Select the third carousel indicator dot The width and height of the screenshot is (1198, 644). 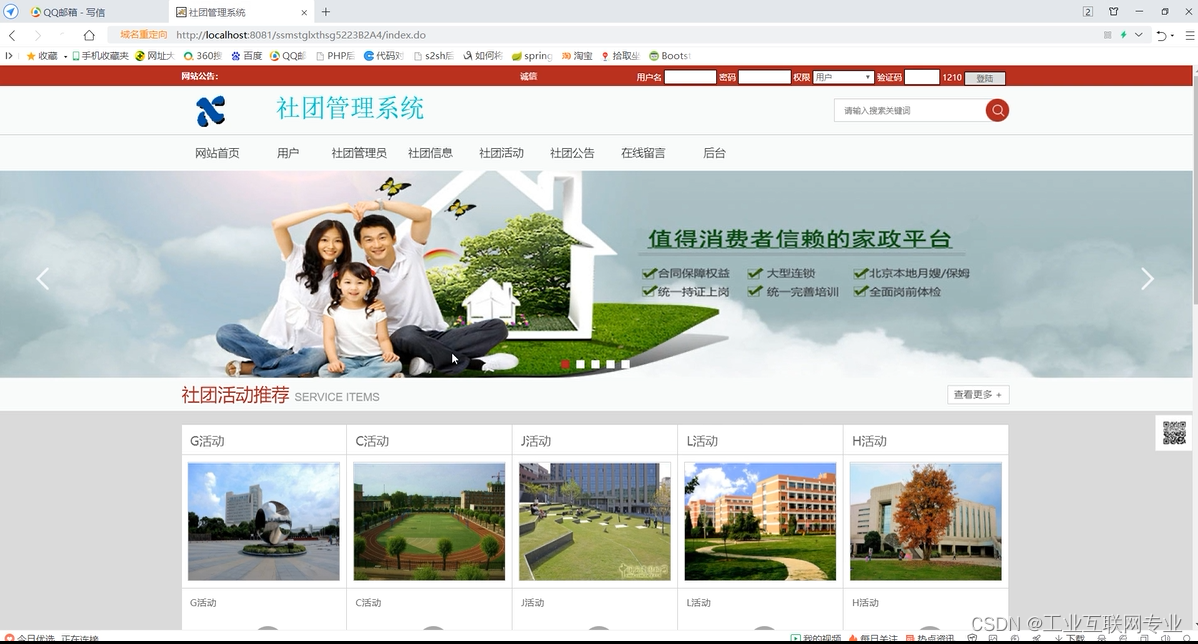595,364
